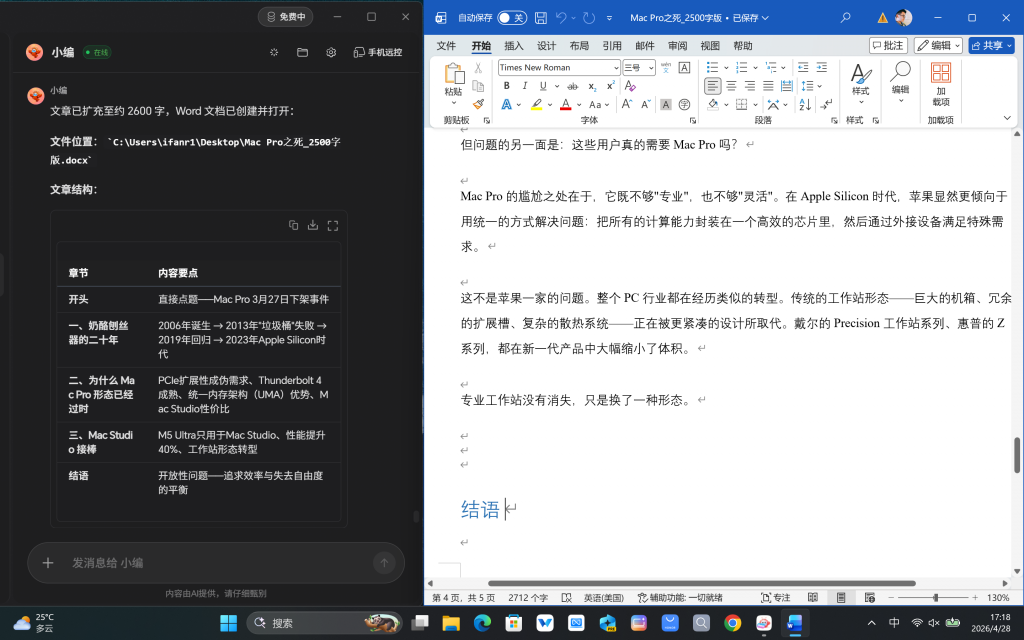Open the font size dropdown
The image size is (1024, 640).
[x=651, y=67]
